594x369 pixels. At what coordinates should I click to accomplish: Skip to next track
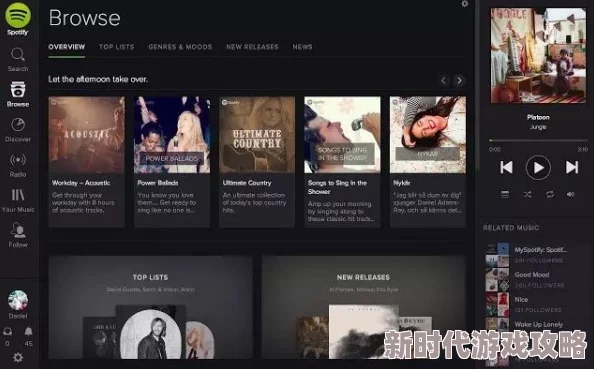572,167
